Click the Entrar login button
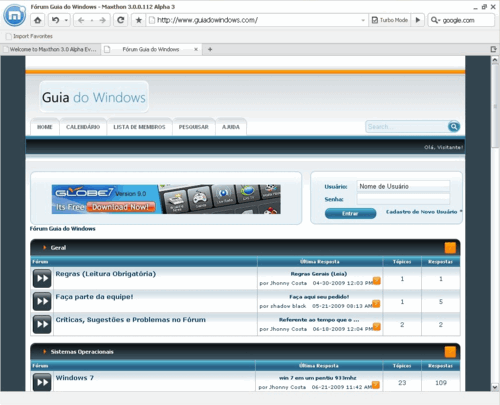 [350, 213]
